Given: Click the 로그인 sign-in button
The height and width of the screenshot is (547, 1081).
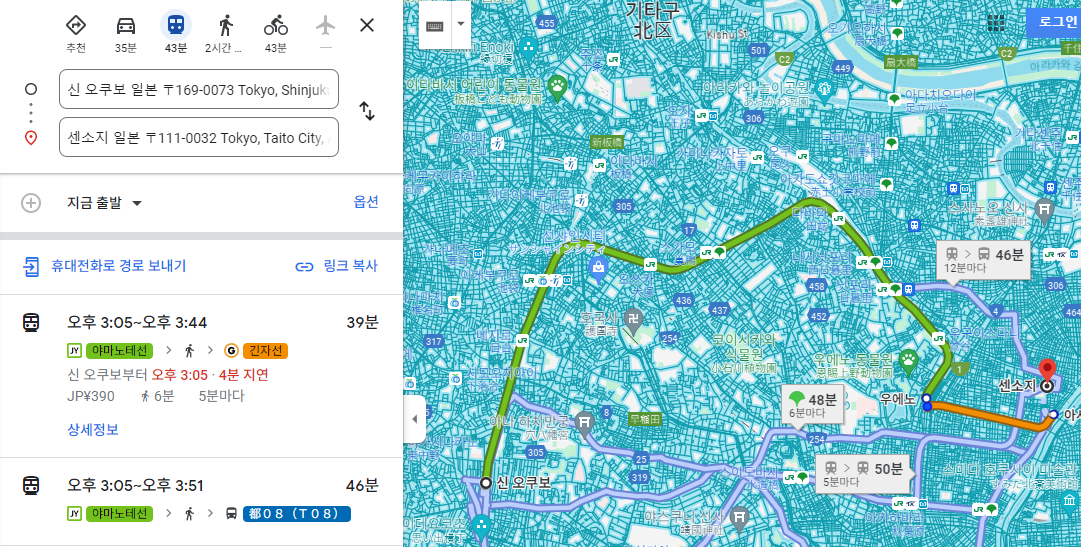Looking at the screenshot, I should 1053,21.
